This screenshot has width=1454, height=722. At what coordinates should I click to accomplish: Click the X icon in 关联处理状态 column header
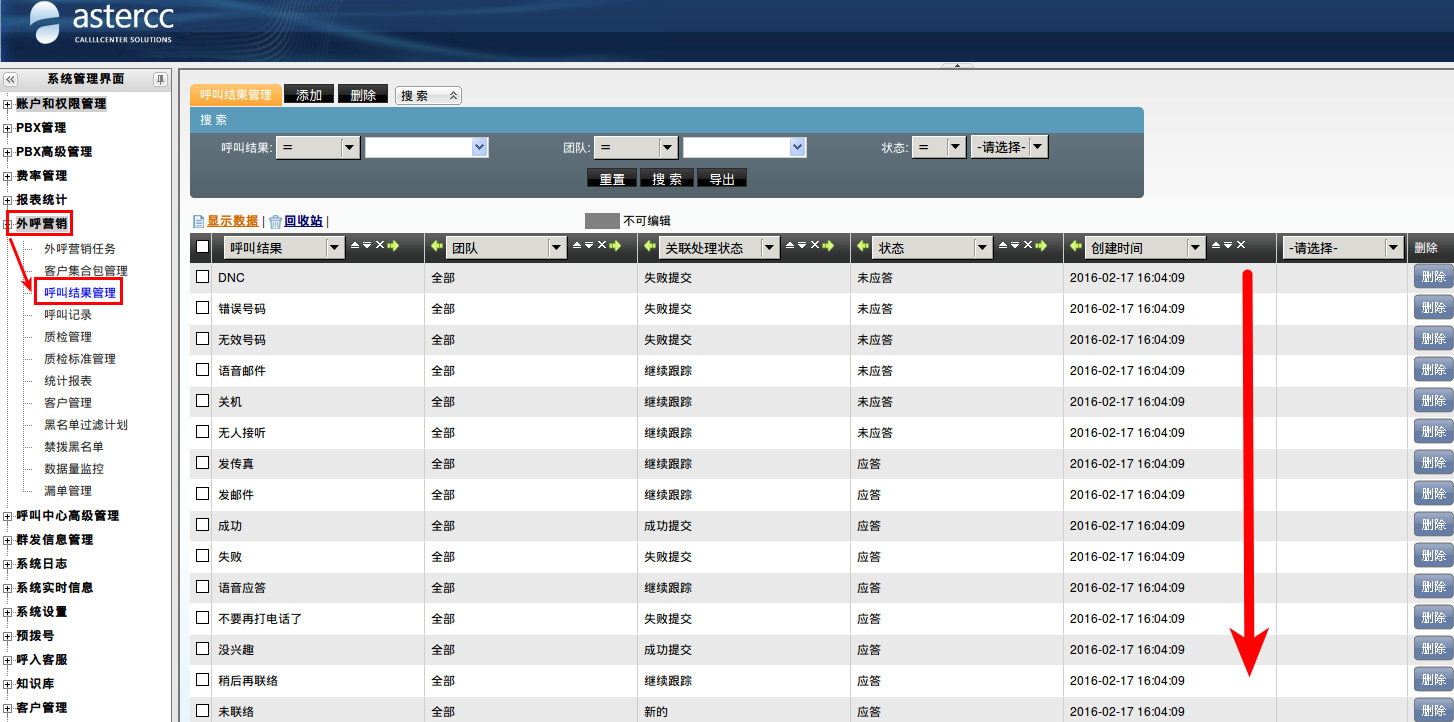(814, 246)
